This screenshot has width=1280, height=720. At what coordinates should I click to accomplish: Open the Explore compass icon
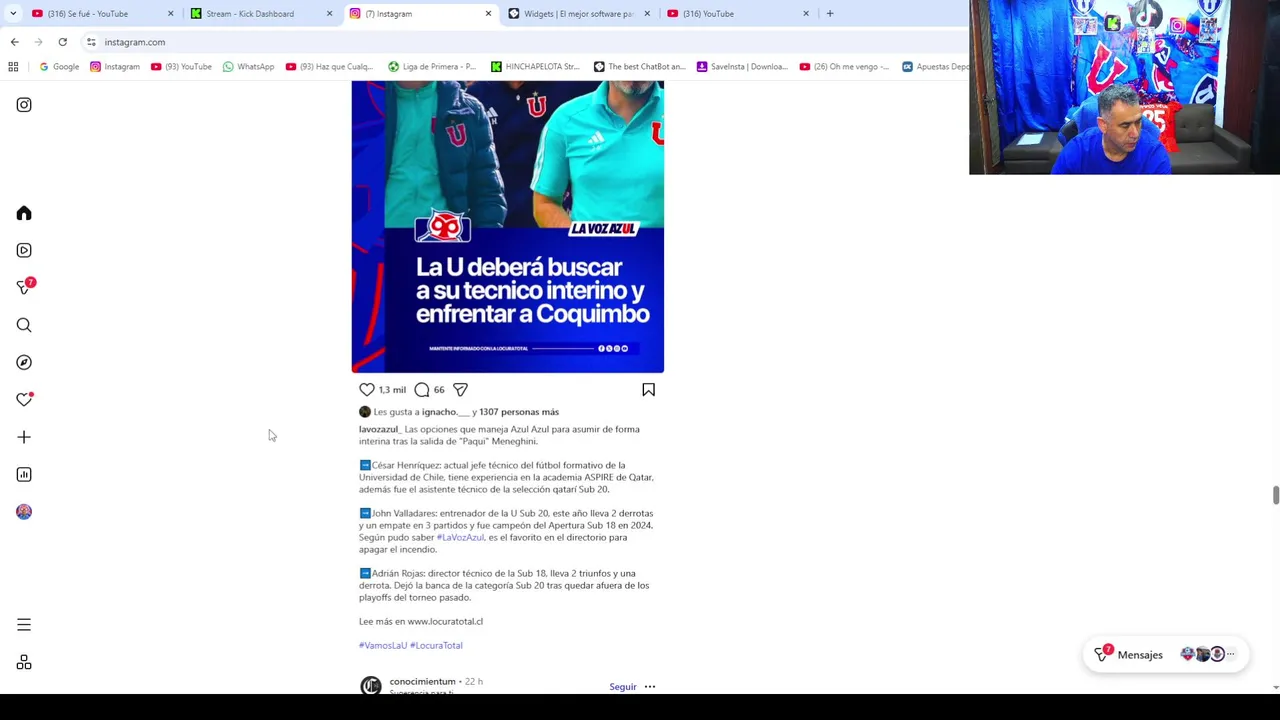tap(24, 362)
